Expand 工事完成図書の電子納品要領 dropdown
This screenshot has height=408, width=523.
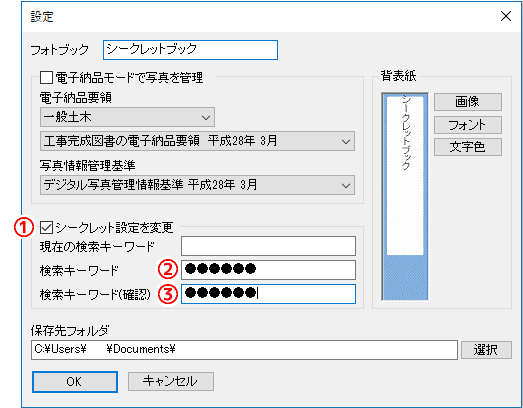[x=197, y=141]
